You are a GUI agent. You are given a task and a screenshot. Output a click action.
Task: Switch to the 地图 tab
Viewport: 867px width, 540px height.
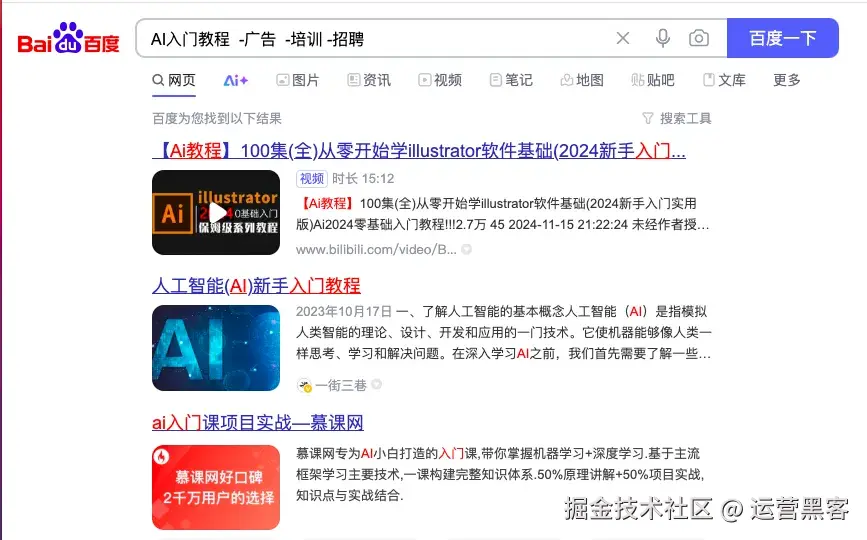click(x=582, y=80)
